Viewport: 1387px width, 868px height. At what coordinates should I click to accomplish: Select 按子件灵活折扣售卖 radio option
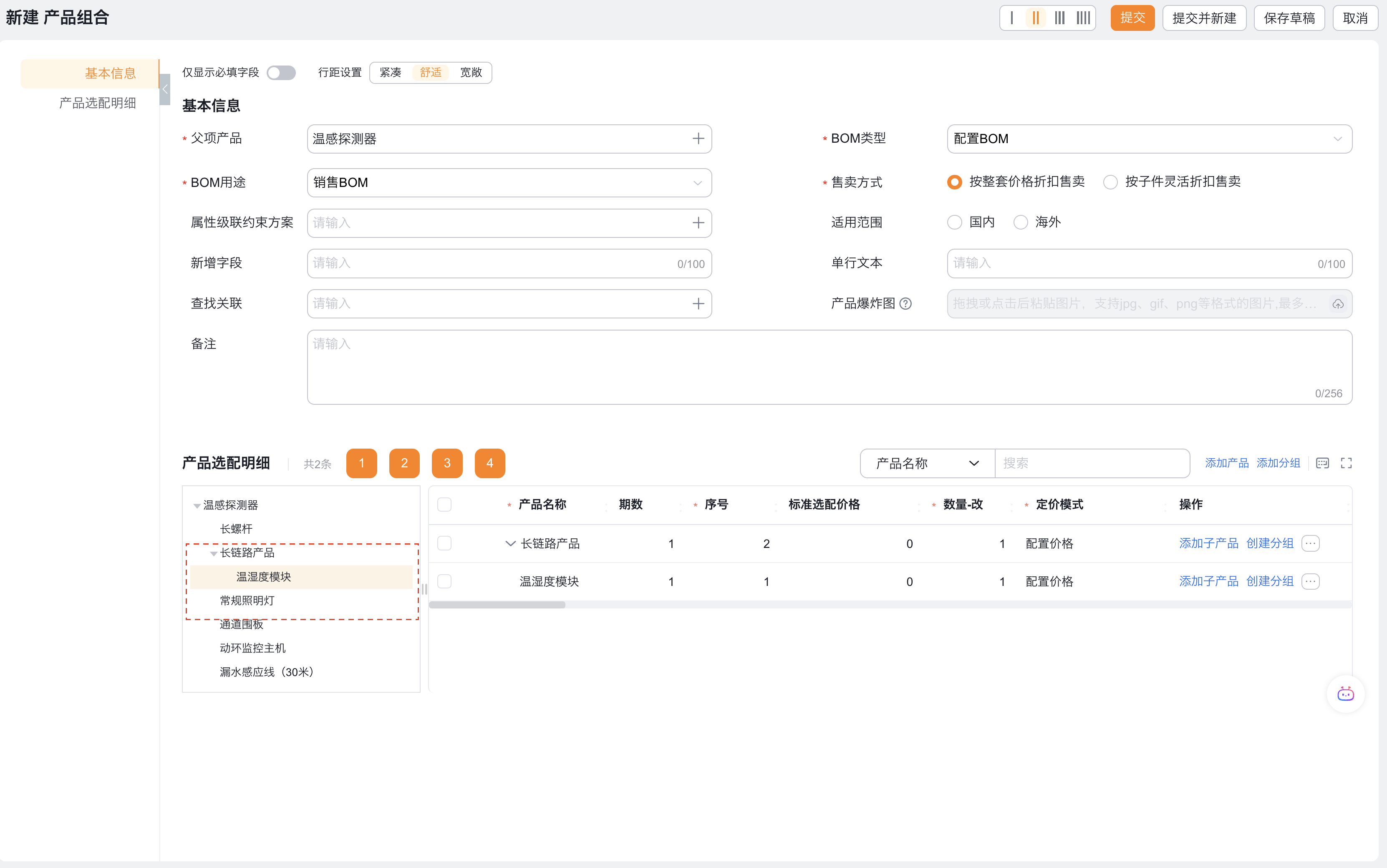[1110, 182]
